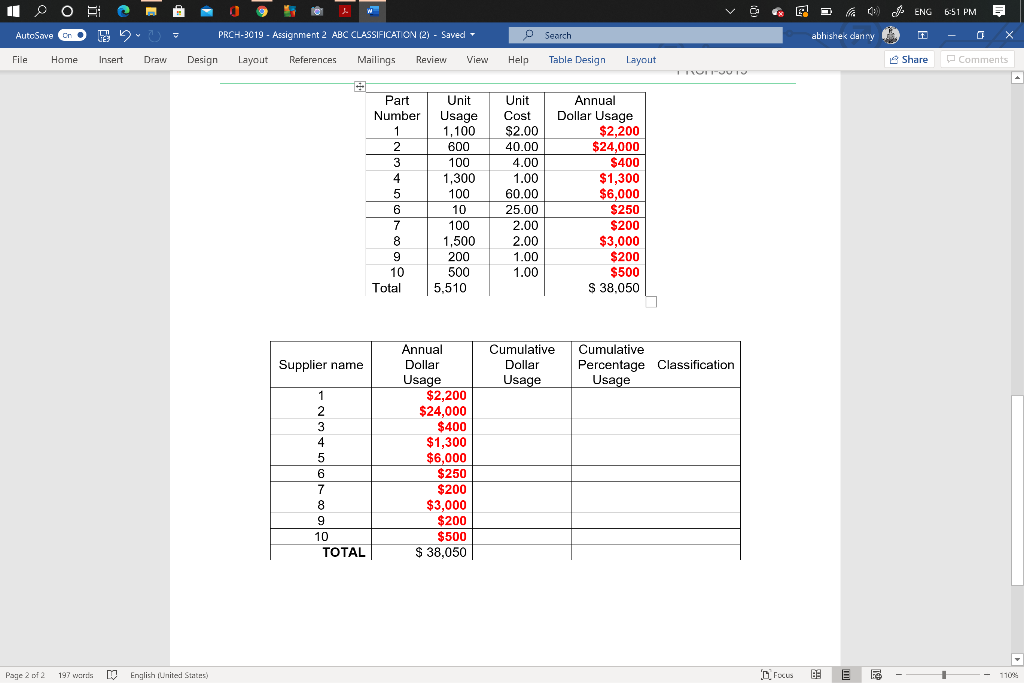The image size is (1024, 683).
Task: Open Mail app from taskbar
Action: (206, 11)
